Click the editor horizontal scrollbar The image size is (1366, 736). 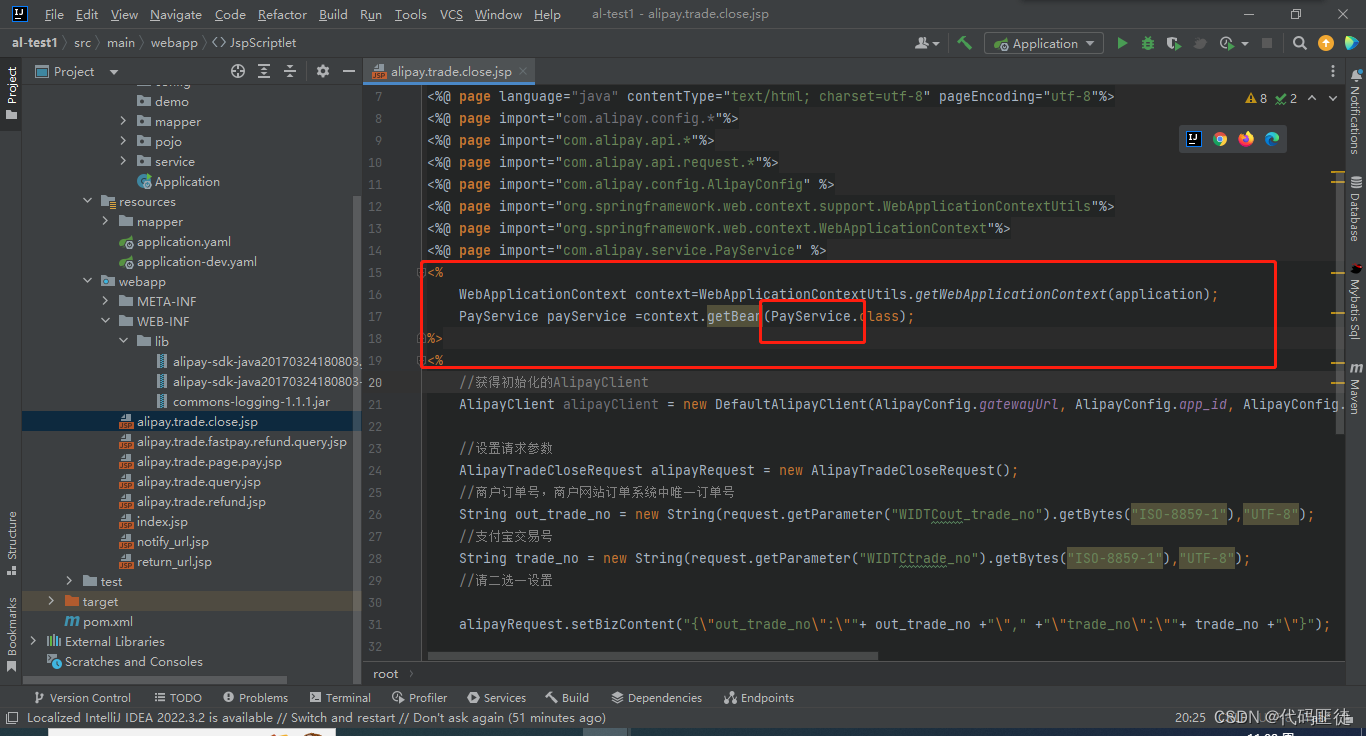point(652,657)
